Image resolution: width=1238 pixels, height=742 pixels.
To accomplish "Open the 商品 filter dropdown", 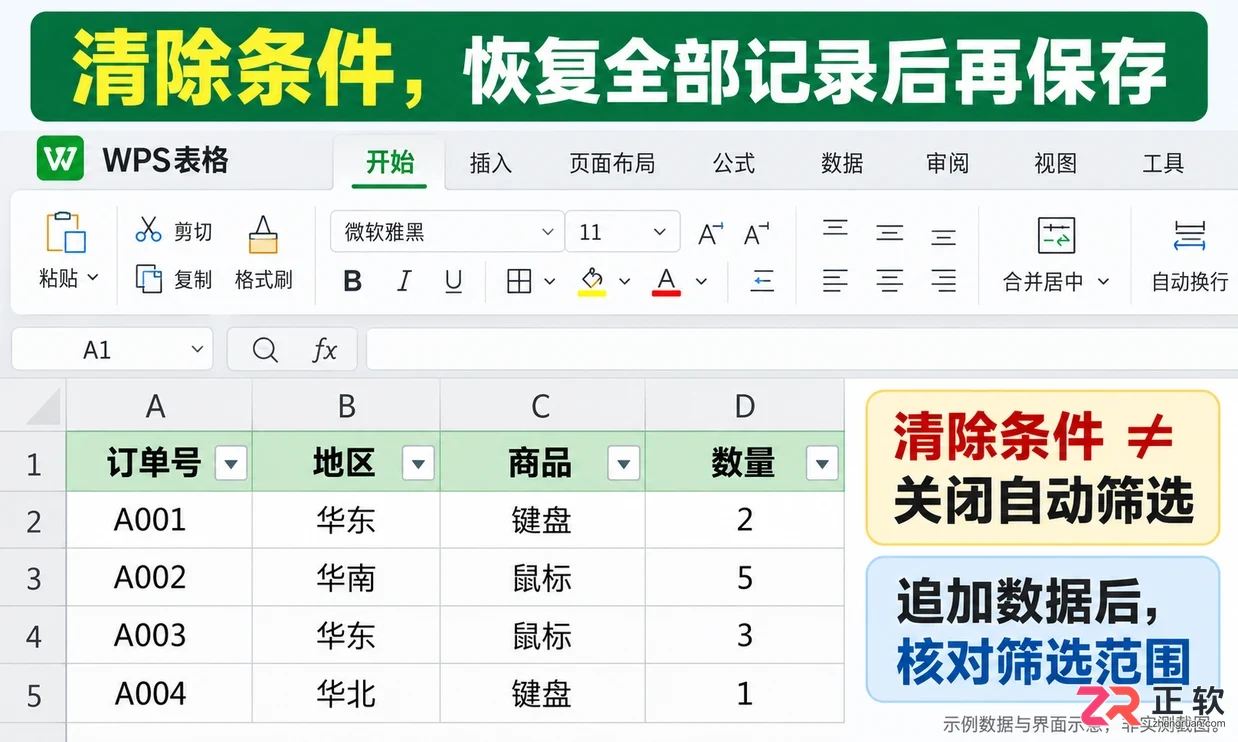I will point(624,463).
